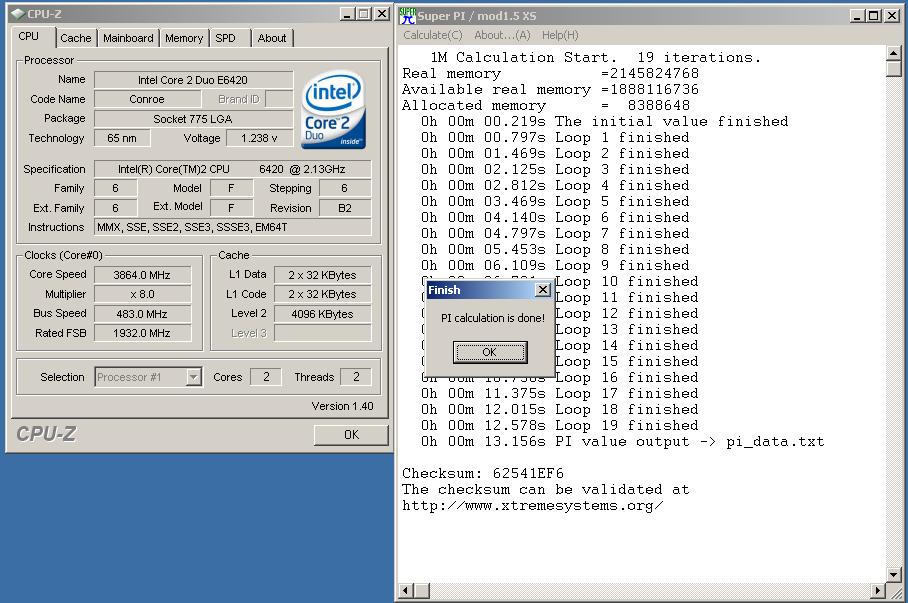
Task: Click the 'Checksum: 62541EF6' line
Action: tap(483, 473)
